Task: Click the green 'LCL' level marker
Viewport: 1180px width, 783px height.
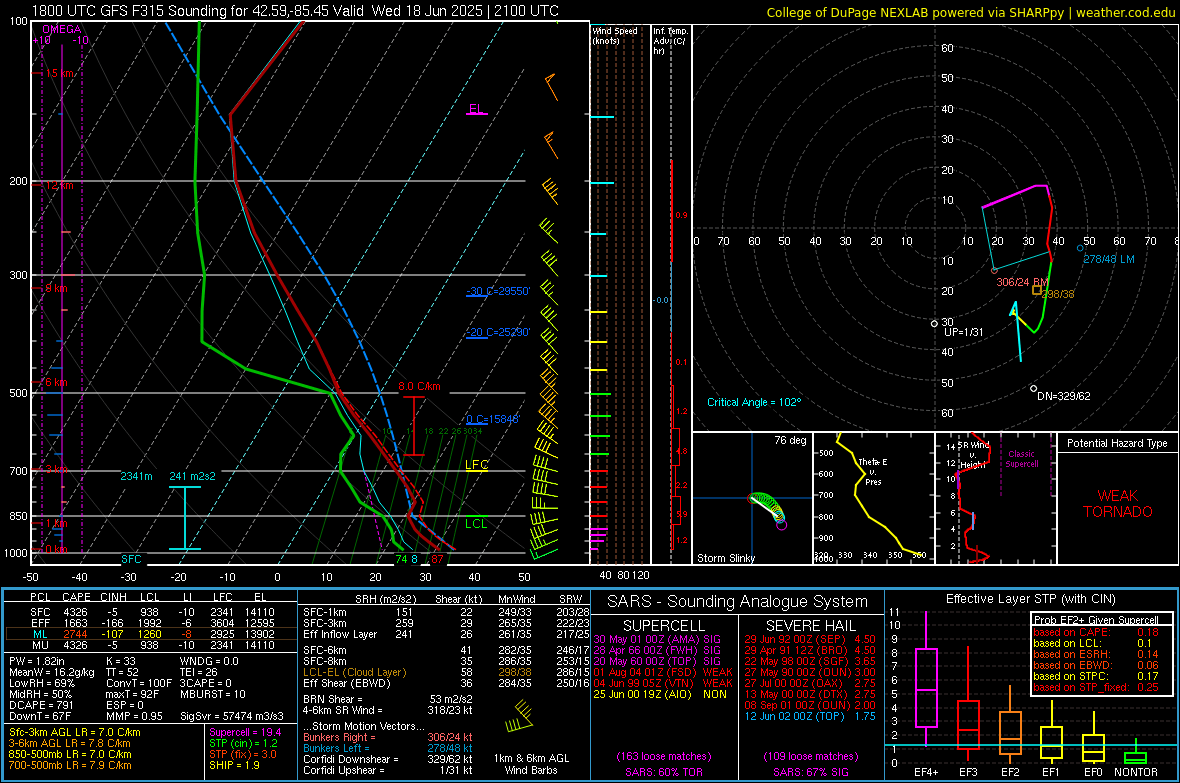Action: (476, 523)
